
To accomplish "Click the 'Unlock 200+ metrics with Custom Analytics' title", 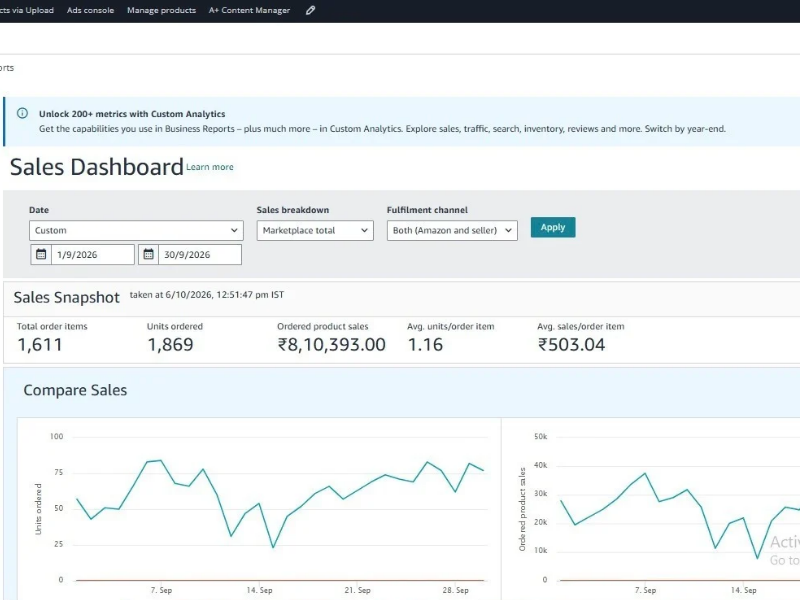I will (x=132, y=114).
